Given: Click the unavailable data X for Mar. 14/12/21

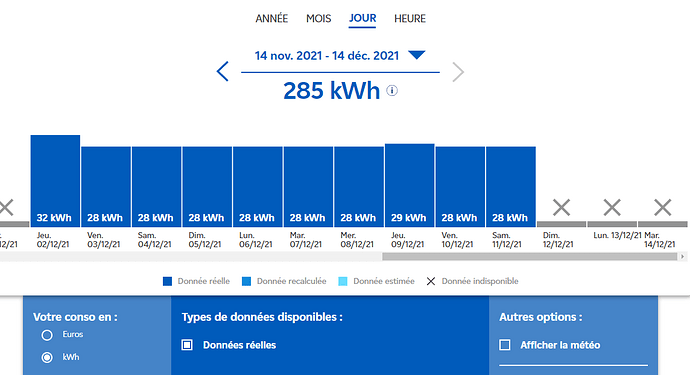Looking at the screenshot, I should pyautogui.click(x=663, y=208).
